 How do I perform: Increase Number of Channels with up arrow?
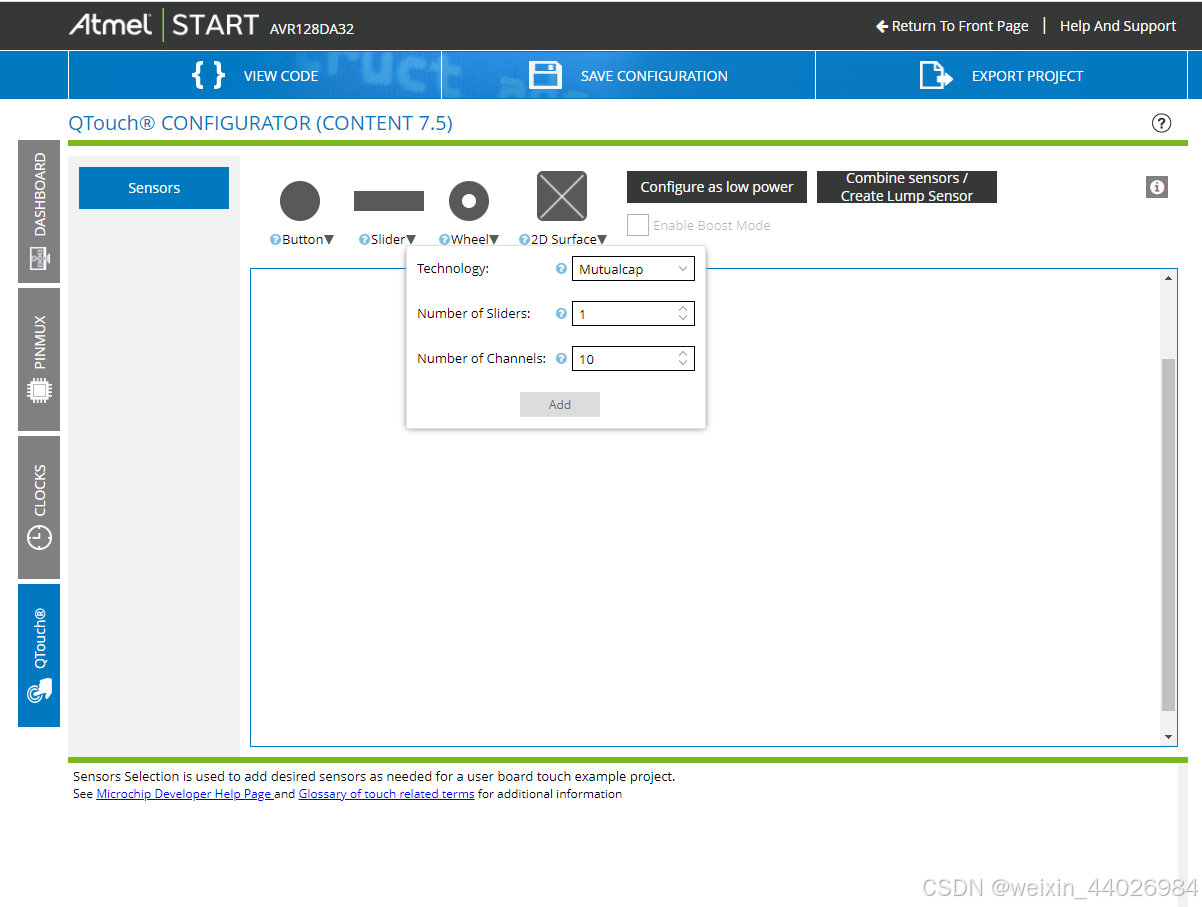(x=683, y=354)
